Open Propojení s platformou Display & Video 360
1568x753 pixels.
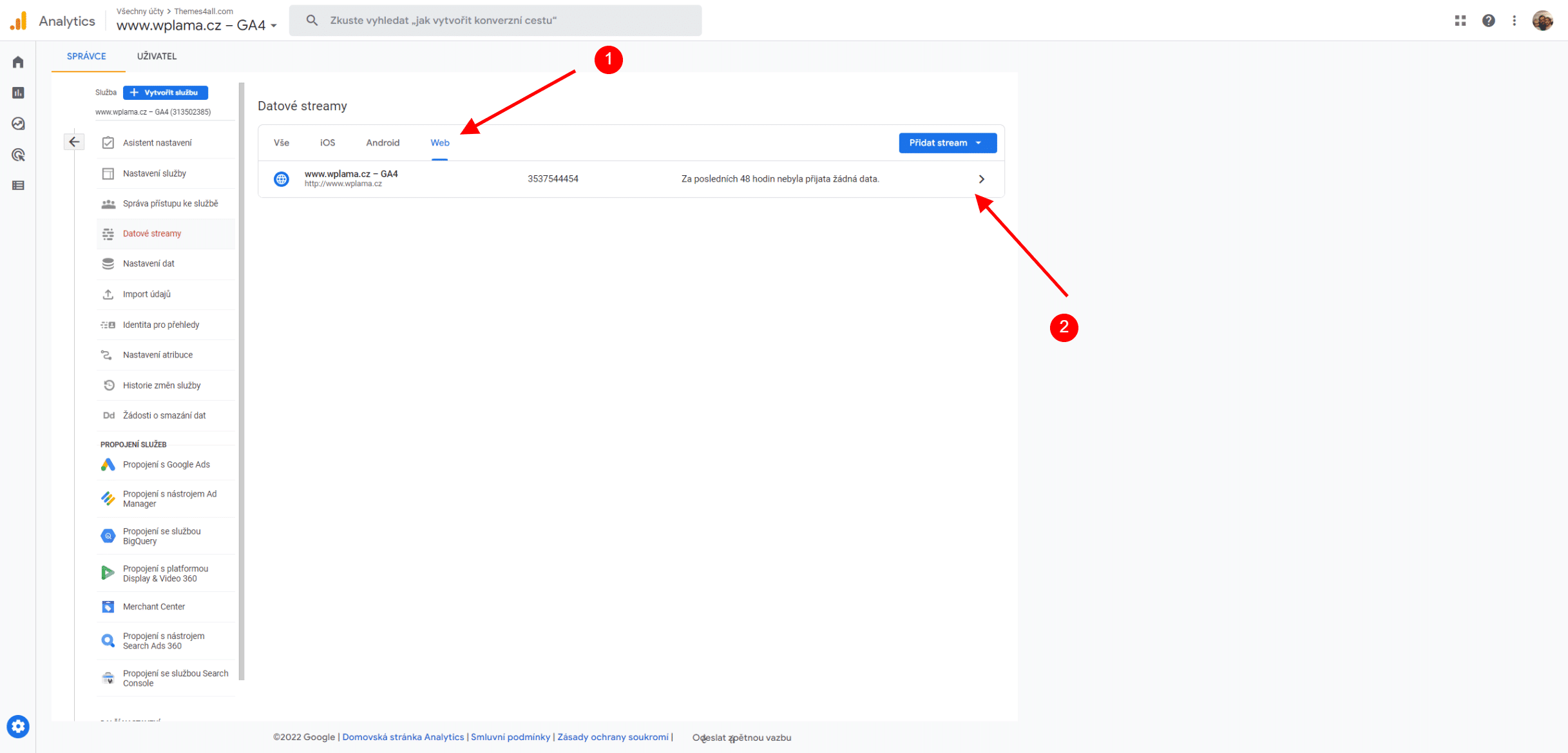(166, 574)
